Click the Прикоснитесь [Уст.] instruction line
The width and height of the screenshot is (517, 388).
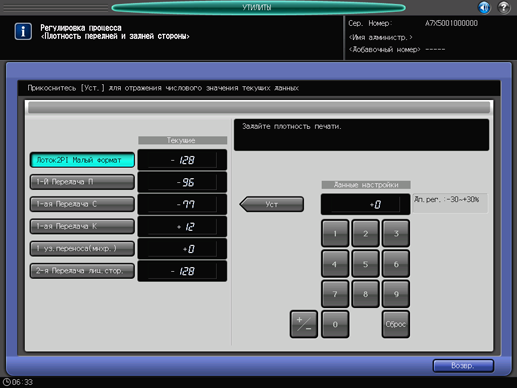click(x=163, y=88)
